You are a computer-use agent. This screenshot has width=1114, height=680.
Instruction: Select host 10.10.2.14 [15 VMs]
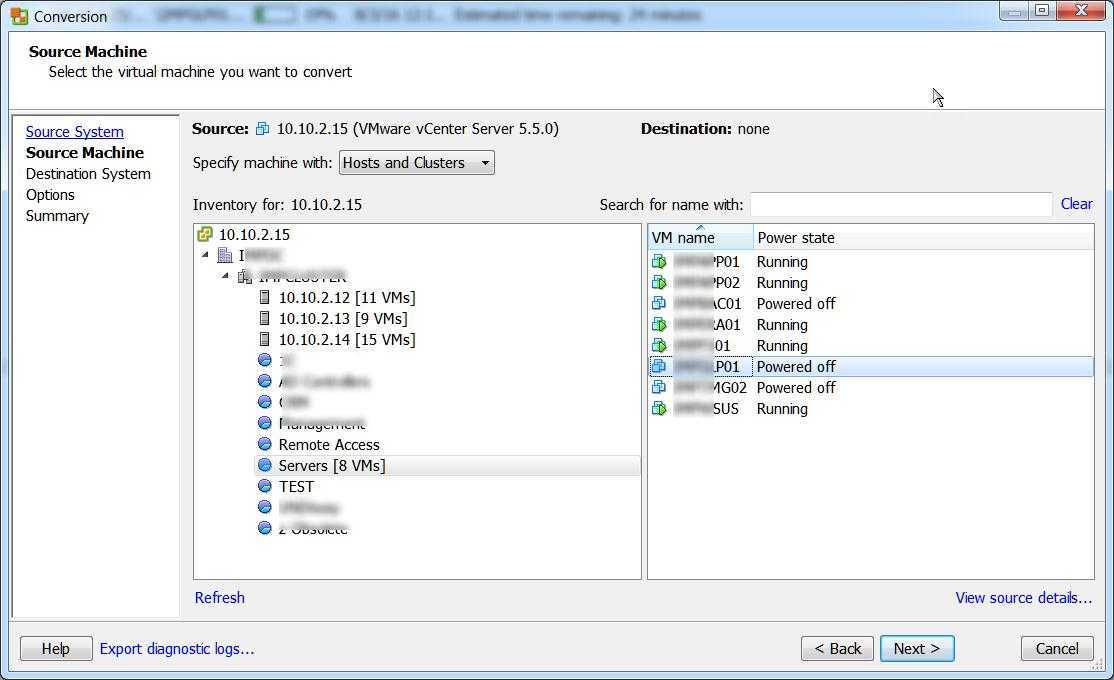click(x=347, y=340)
